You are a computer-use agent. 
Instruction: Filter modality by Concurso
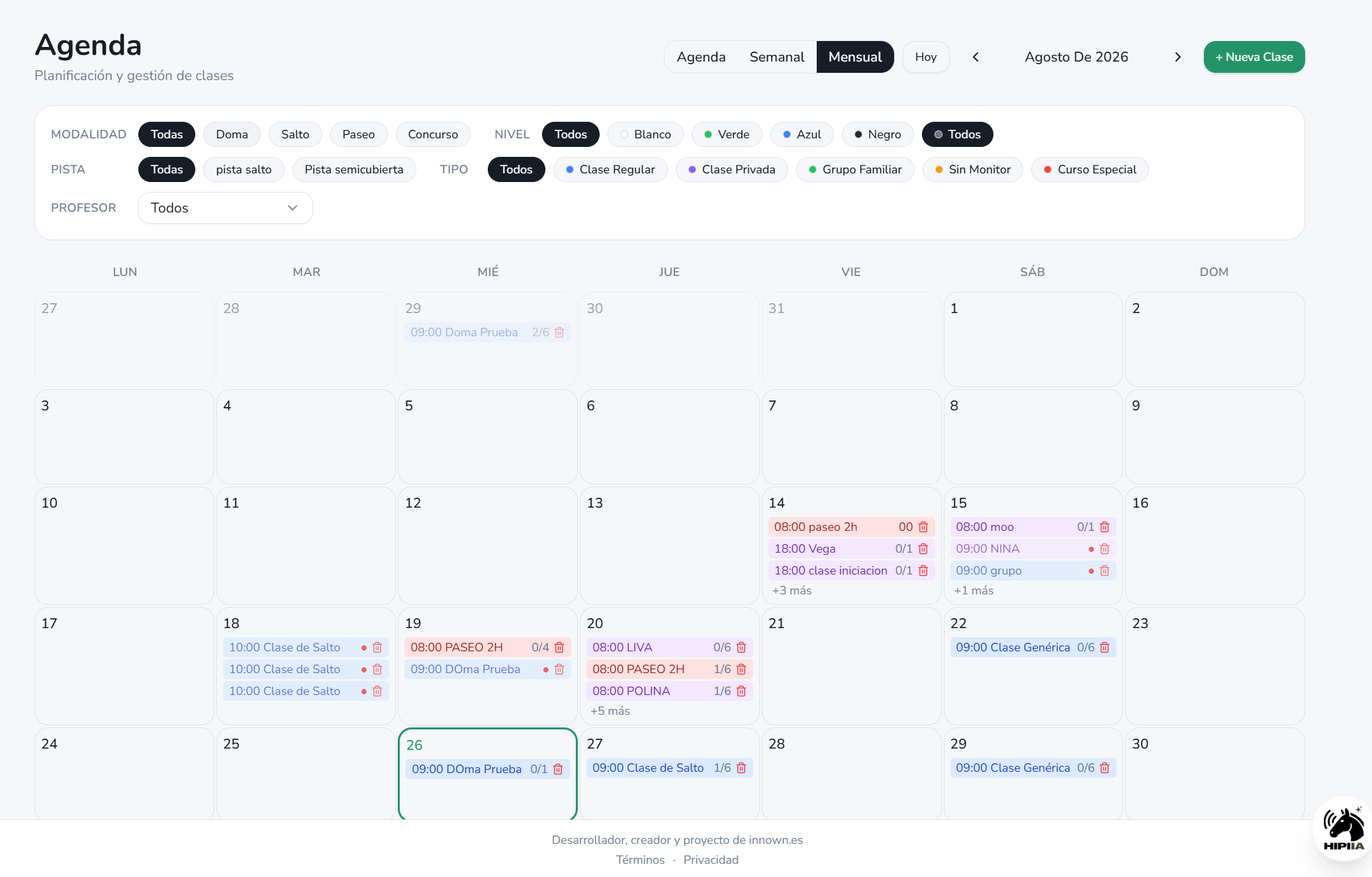(433, 134)
